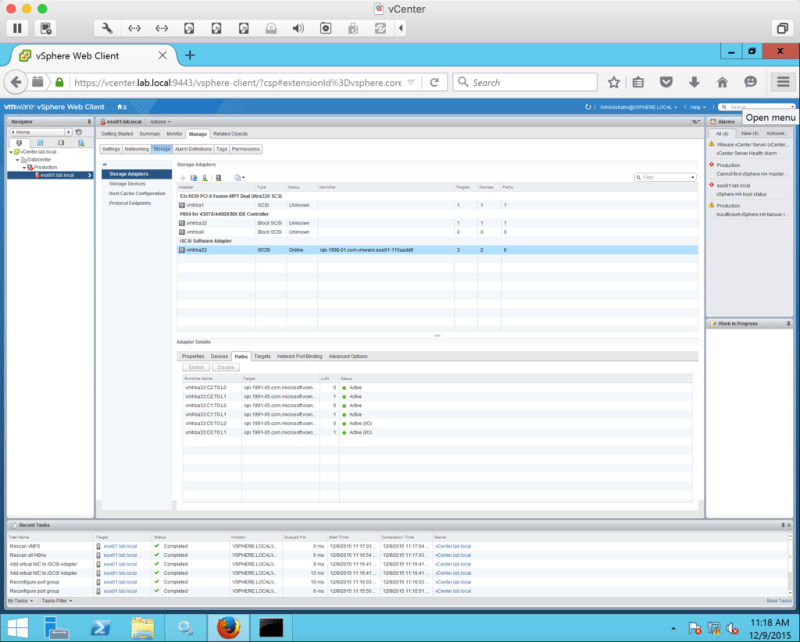Open the Networking sub-tab

pyautogui.click(x=137, y=149)
